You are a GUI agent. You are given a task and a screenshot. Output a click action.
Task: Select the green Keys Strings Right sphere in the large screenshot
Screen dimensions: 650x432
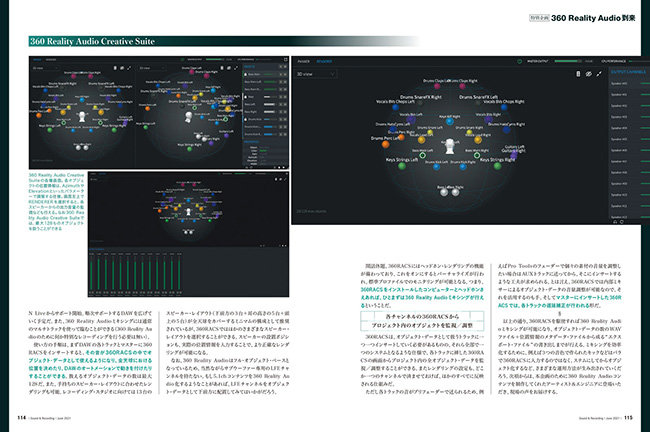(x=497, y=166)
